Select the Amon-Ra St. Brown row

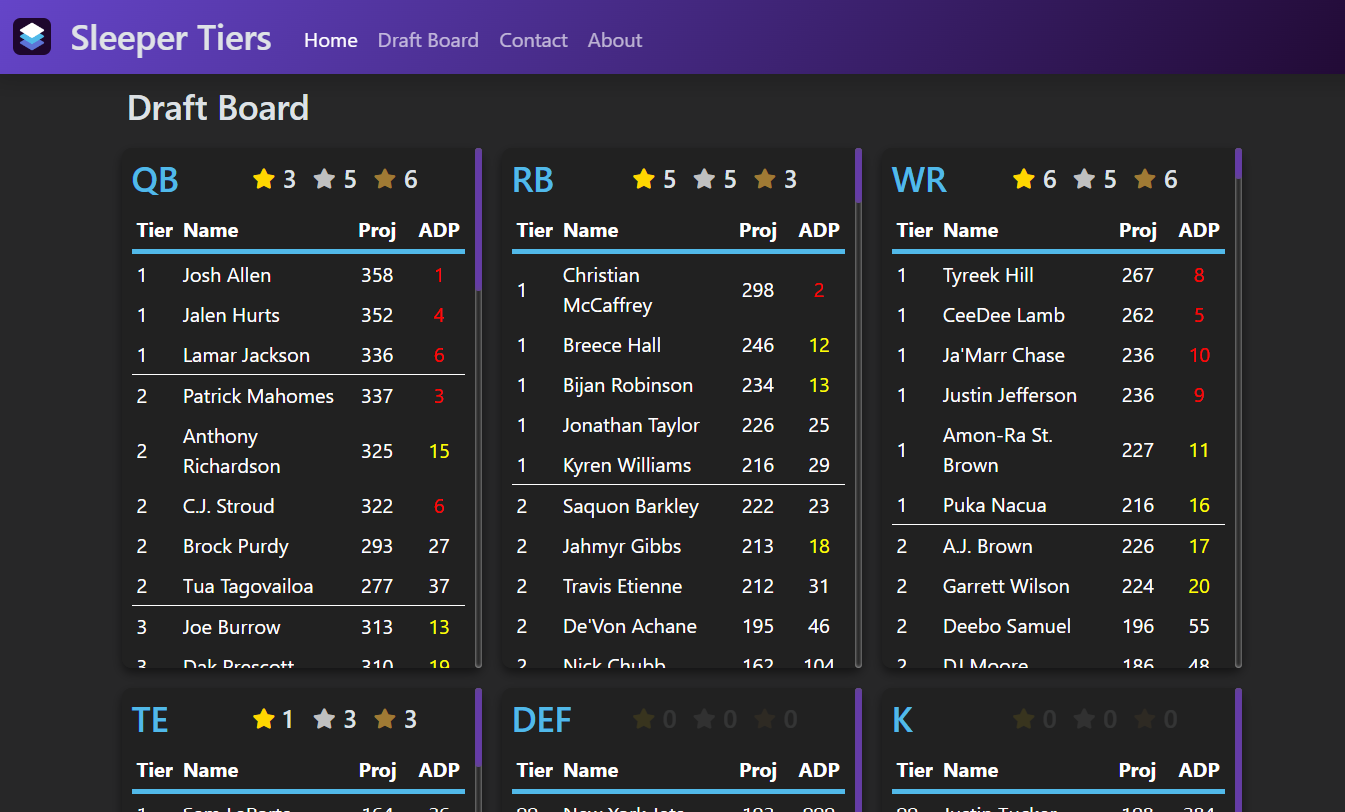point(1058,450)
